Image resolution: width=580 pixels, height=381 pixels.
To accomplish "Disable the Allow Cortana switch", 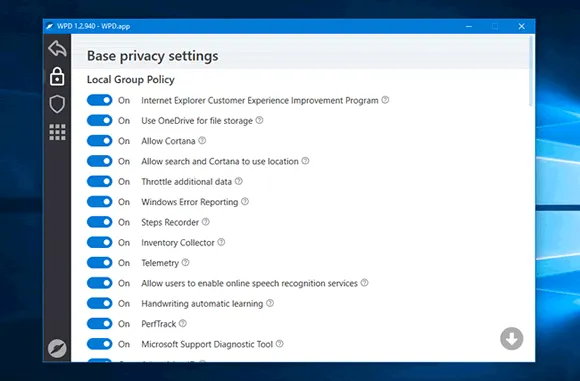I will click(100, 141).
